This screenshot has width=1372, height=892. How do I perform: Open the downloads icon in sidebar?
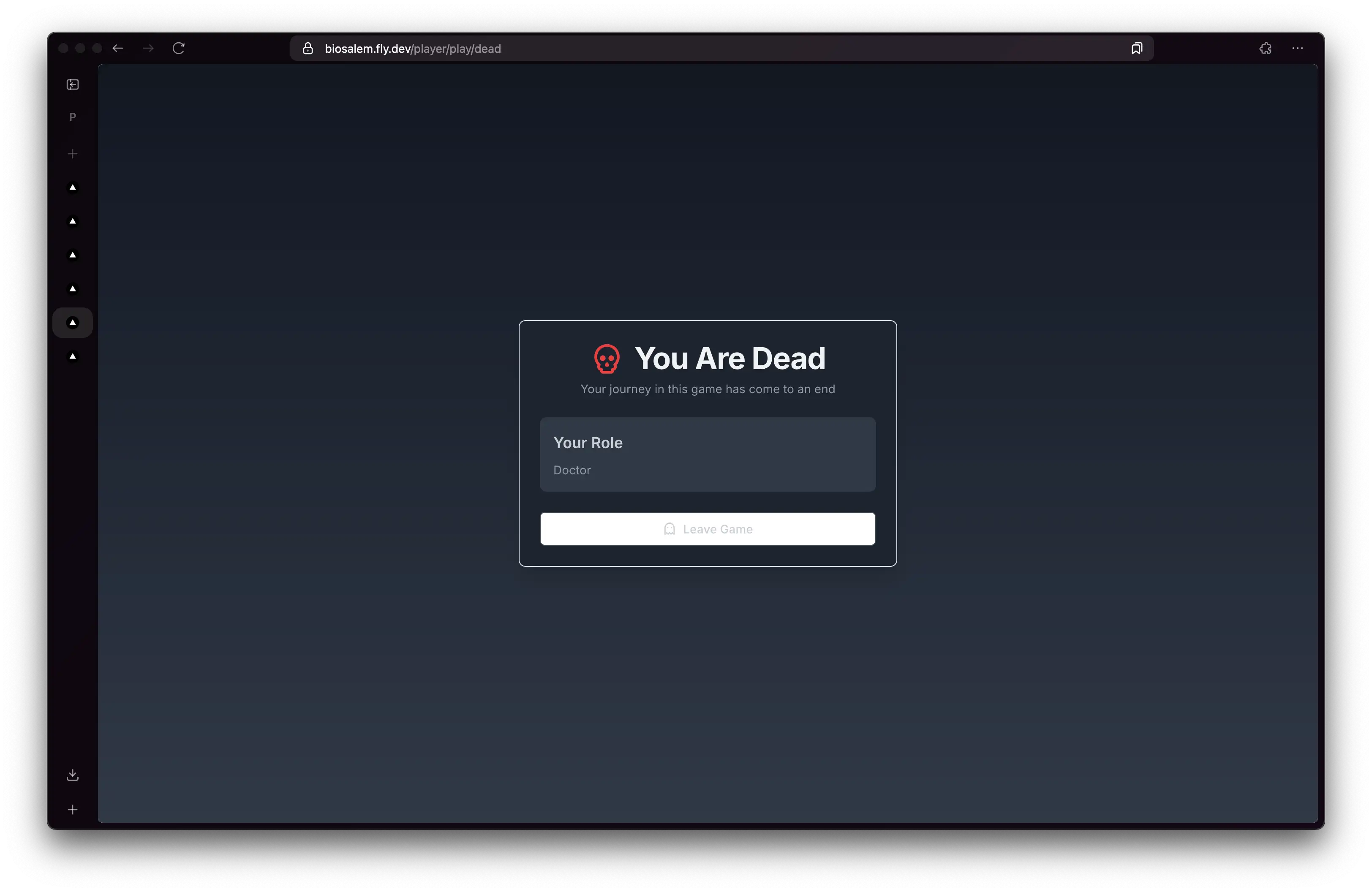(73, 775)
